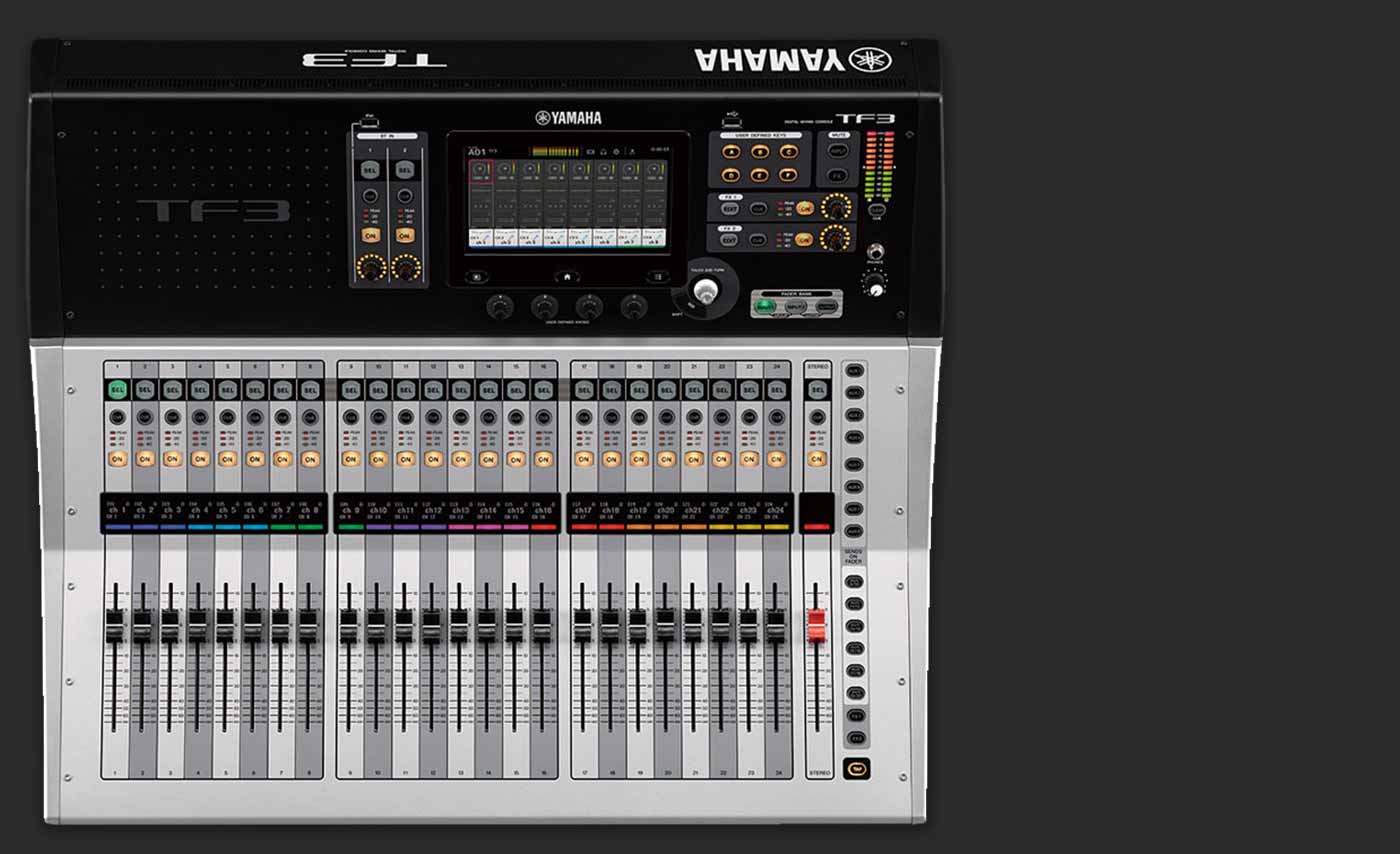The image size is (1400, 854).
Task: Click the FX 1 CUE button
Action: (758, 208)
